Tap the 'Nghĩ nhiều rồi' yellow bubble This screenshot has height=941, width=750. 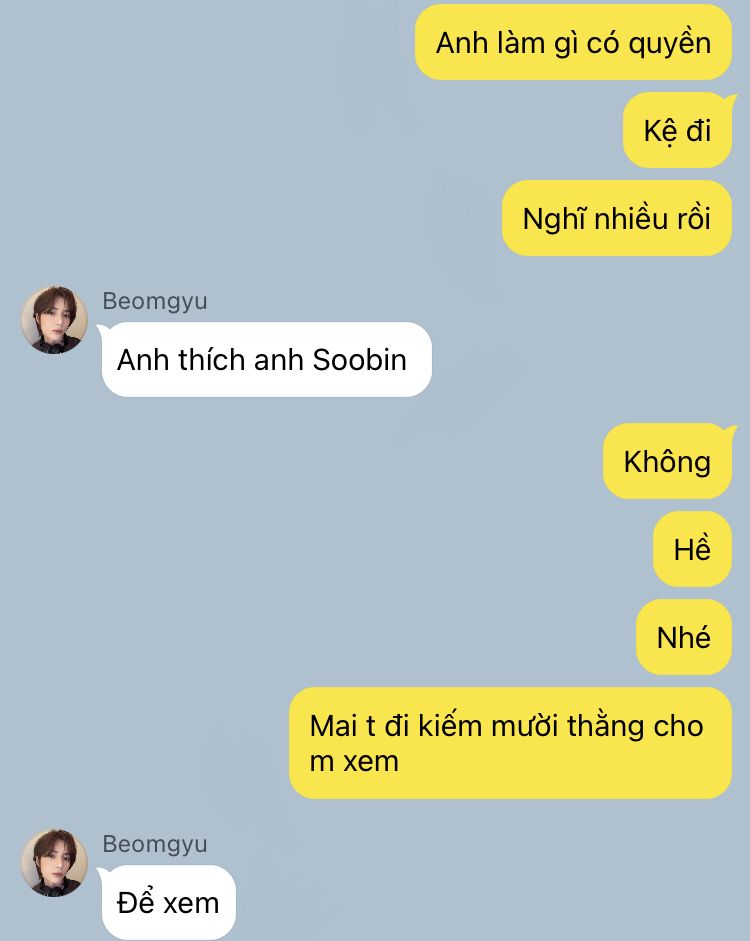pos(617,218)
